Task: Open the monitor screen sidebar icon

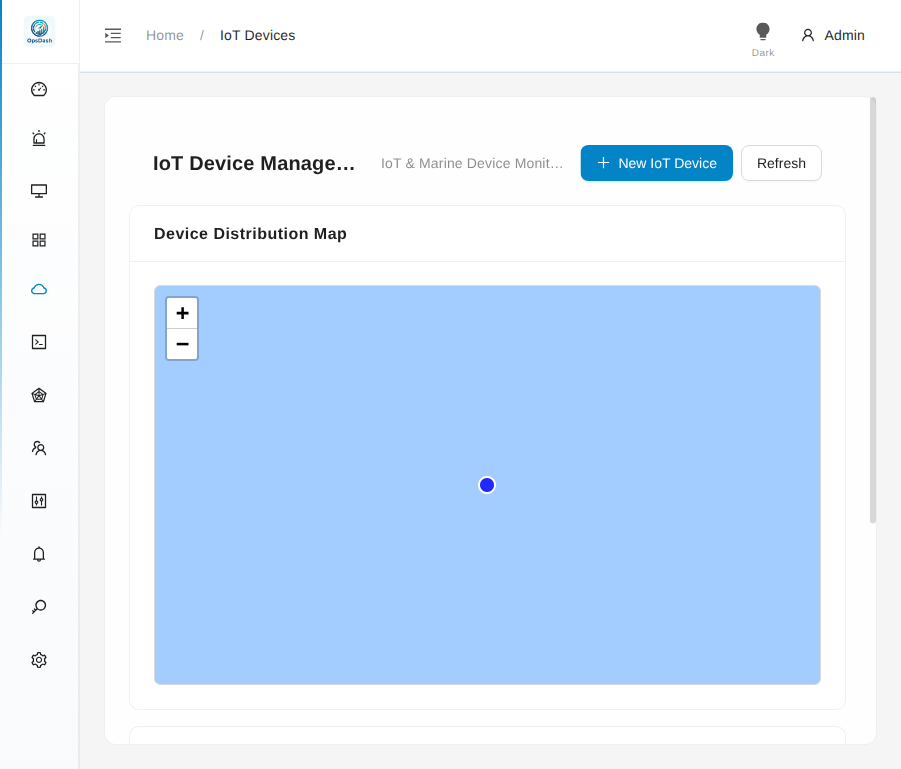Action: point(39,191)
